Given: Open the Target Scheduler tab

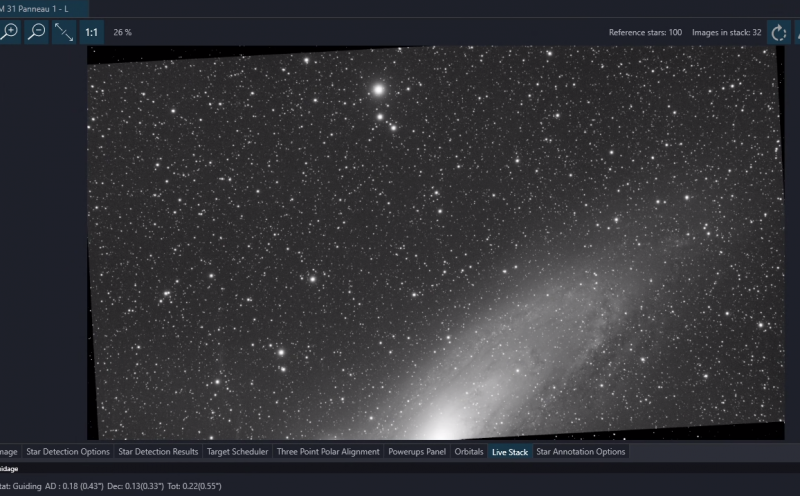Looking at the screenshot, I should click(x=237, y=452).
